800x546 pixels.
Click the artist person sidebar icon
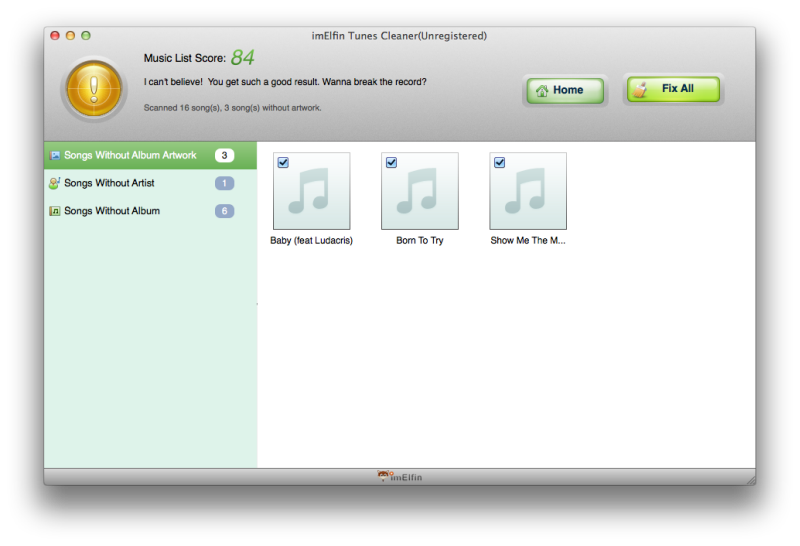click(x=55, y=183)
